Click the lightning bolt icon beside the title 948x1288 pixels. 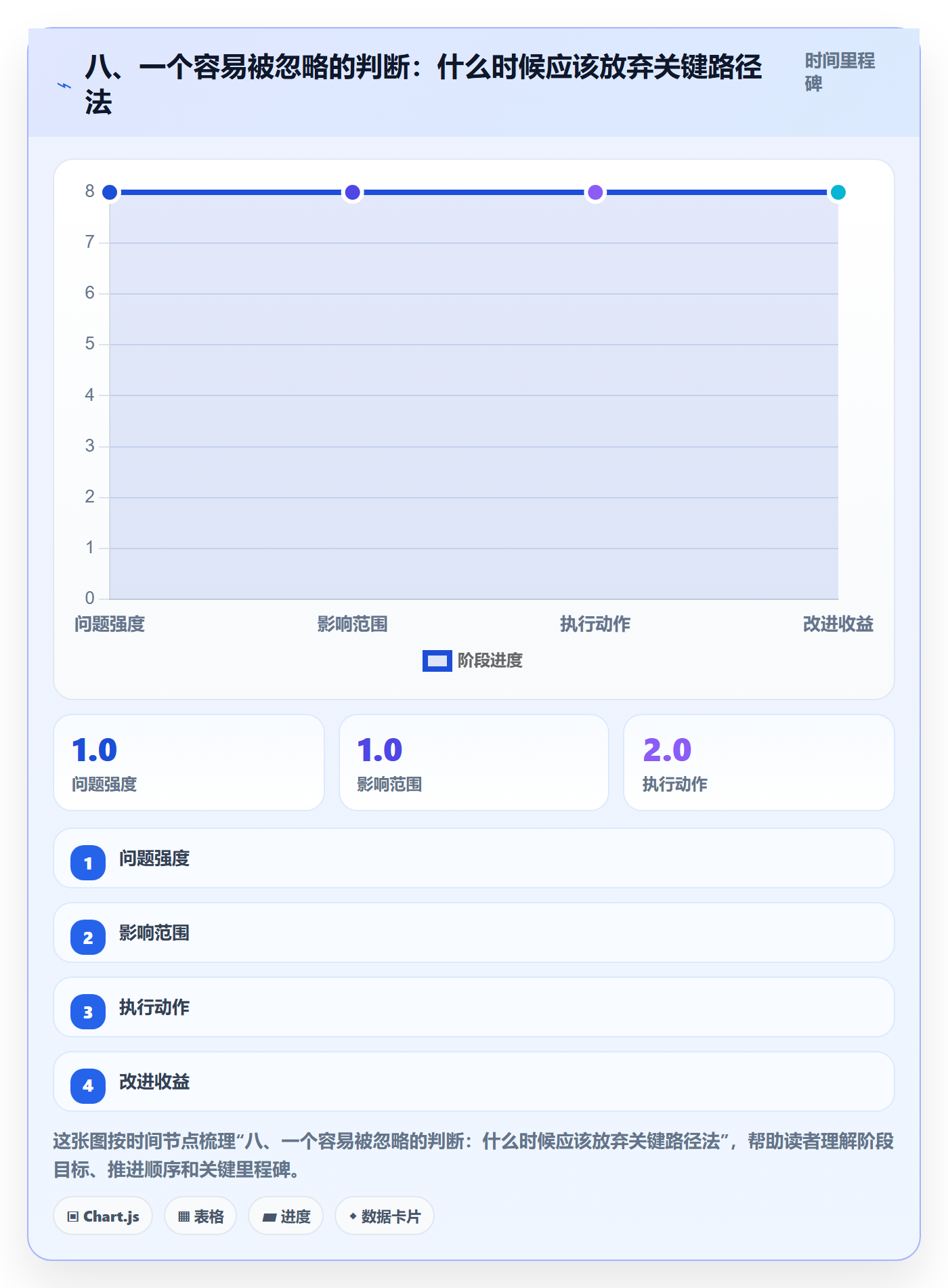pyautogui.click(x=64, y=86)
